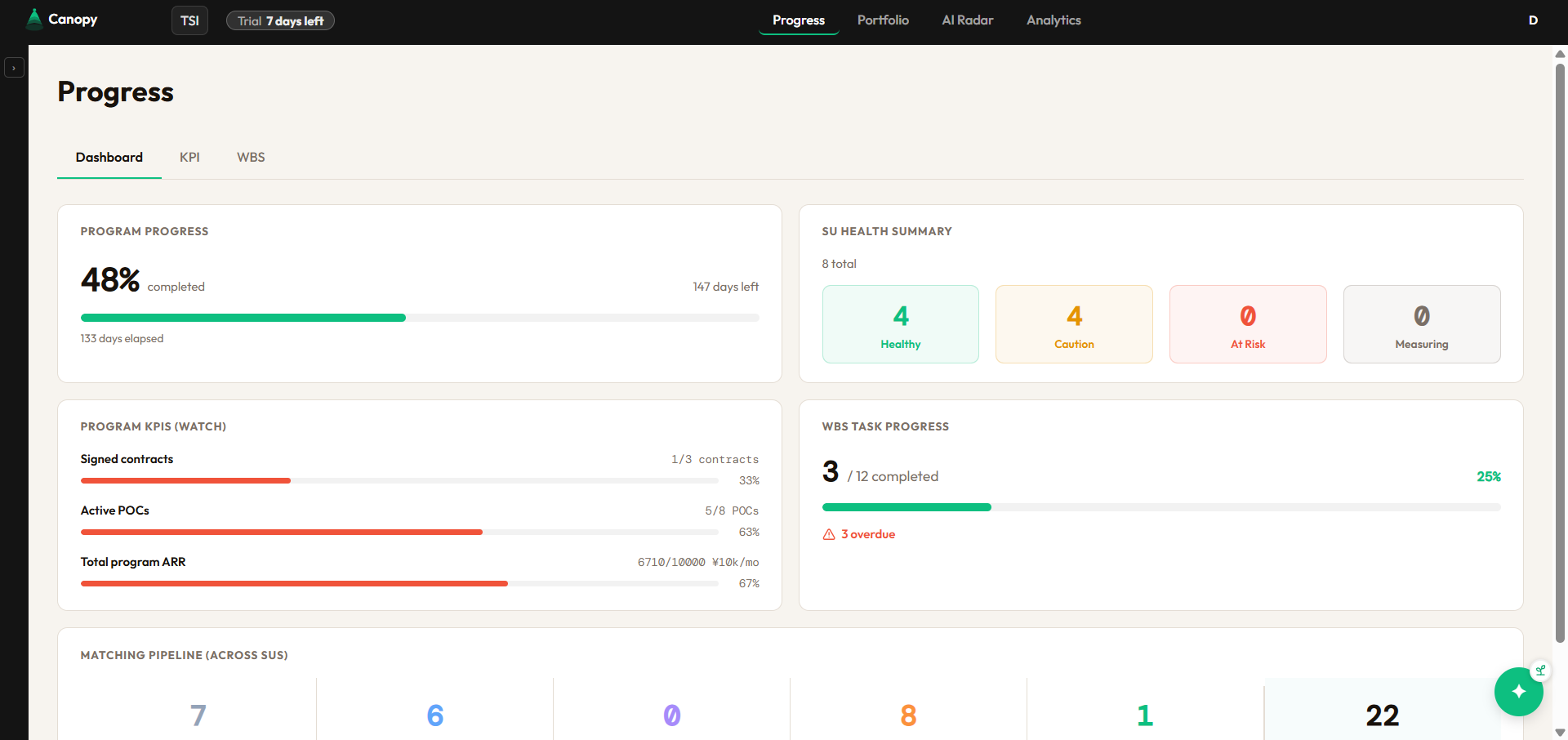Select the Dashboard tab
Viewport: 1568px width, 740px height.
click(x=109, y=157)
